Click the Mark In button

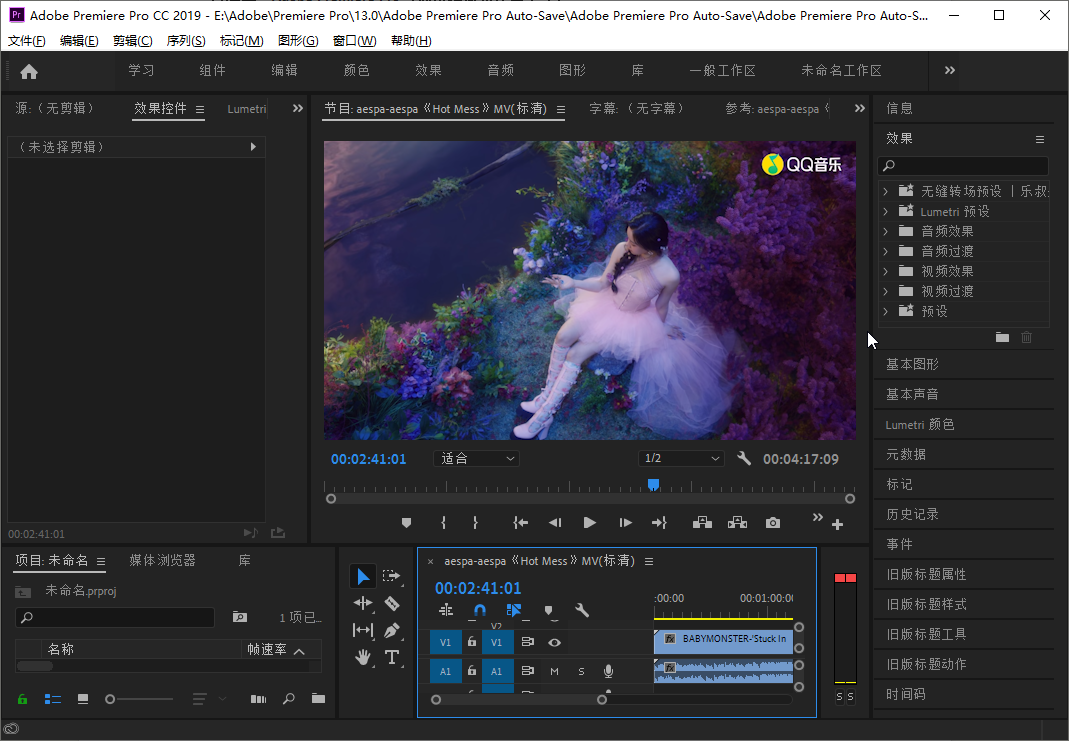444,523
